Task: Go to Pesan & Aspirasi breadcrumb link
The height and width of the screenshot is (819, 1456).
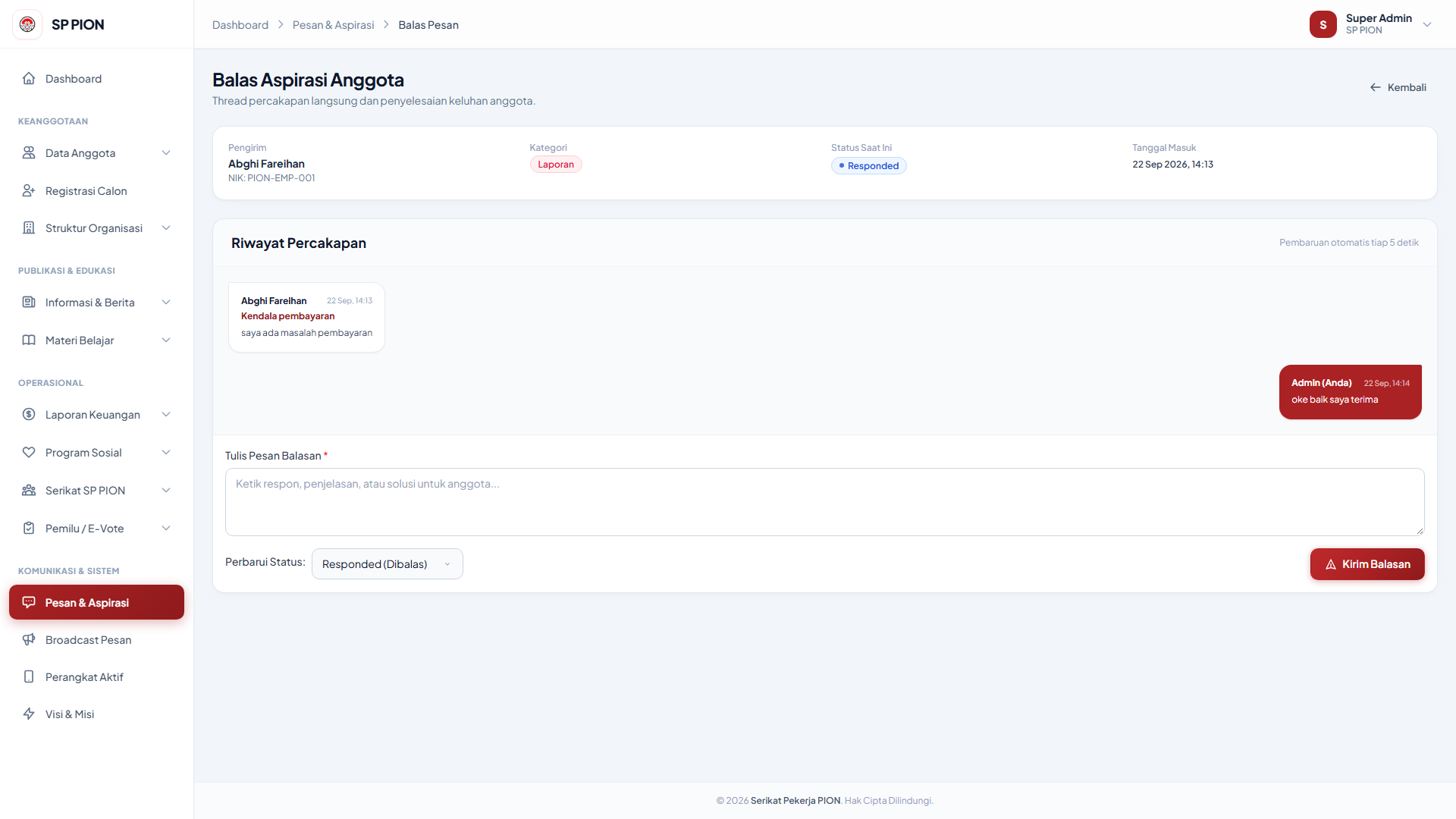Action: (334, 25)
